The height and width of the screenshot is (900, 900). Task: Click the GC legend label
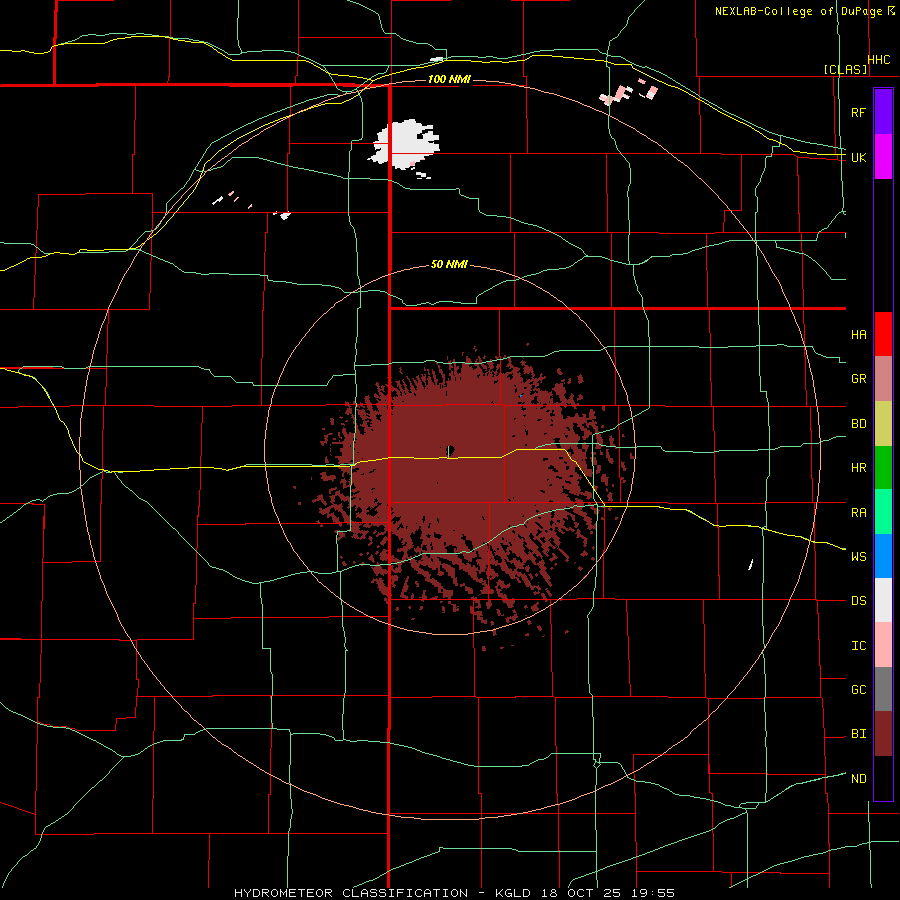point(858,690)
